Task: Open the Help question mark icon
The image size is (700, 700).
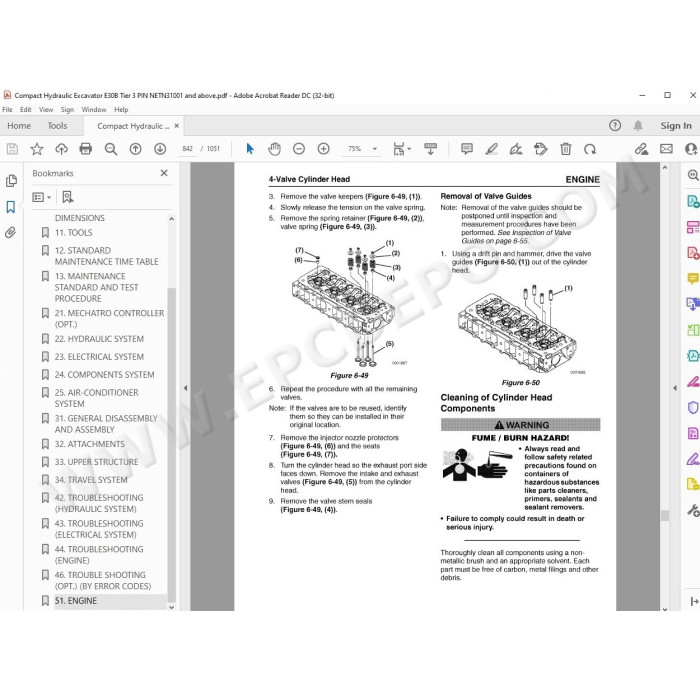Action: pos(615,125)
